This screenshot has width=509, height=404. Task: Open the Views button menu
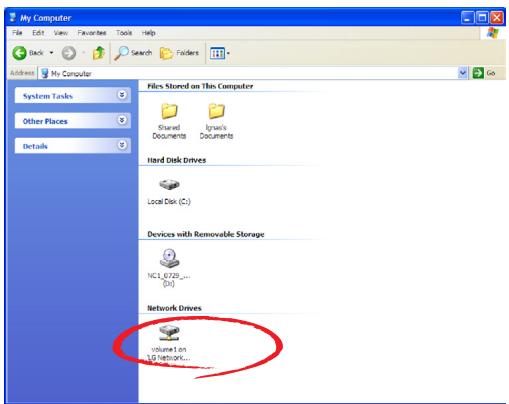point(220,53)
